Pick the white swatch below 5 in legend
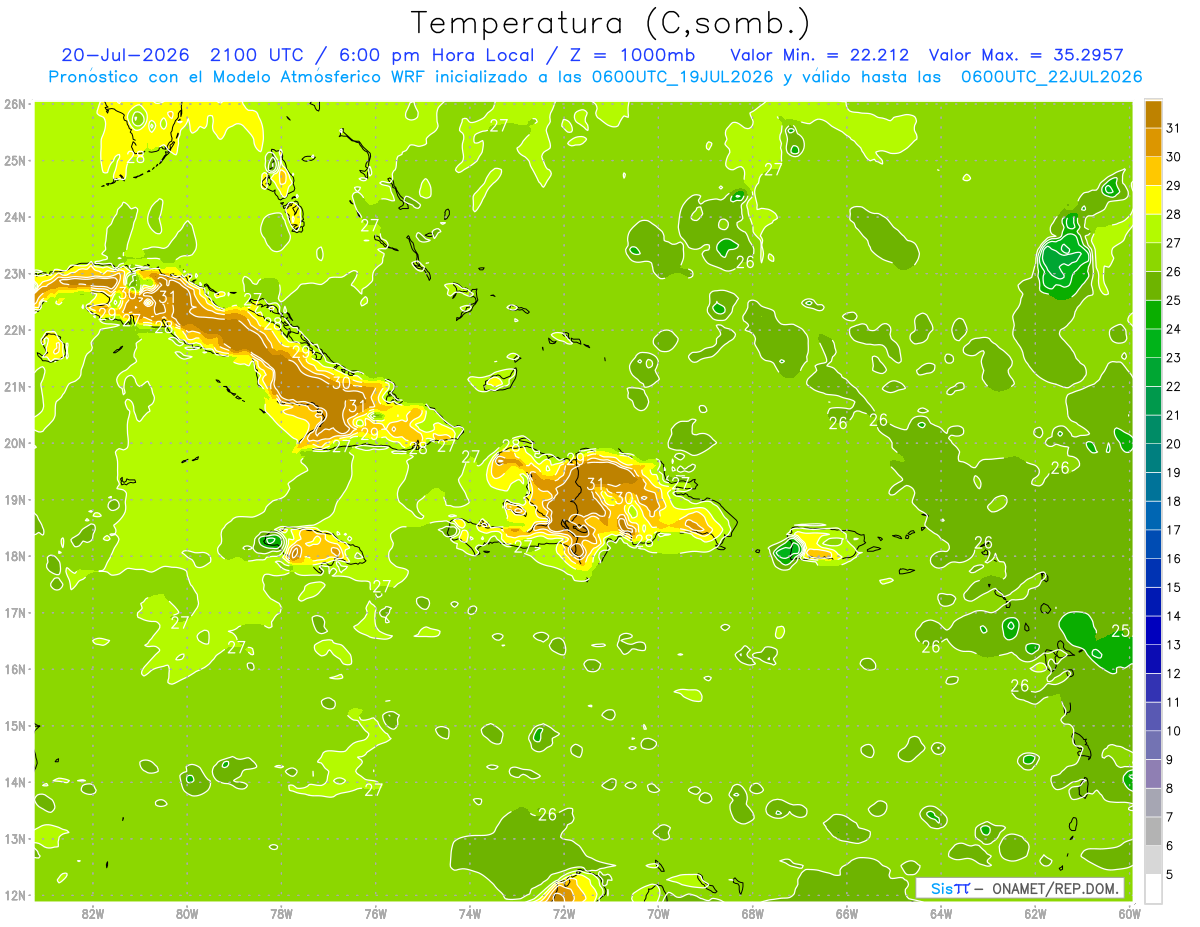The height and width of the screenshot is (927, 1200). point(1153,888)
